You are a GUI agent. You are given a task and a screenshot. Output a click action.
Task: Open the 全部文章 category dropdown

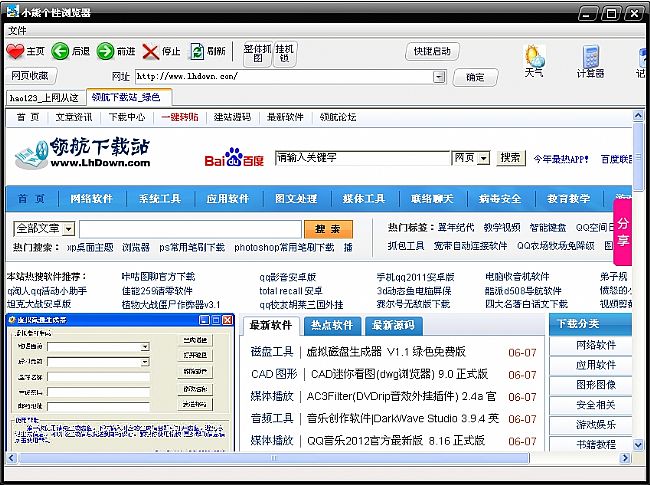click(x=69, y=228)
